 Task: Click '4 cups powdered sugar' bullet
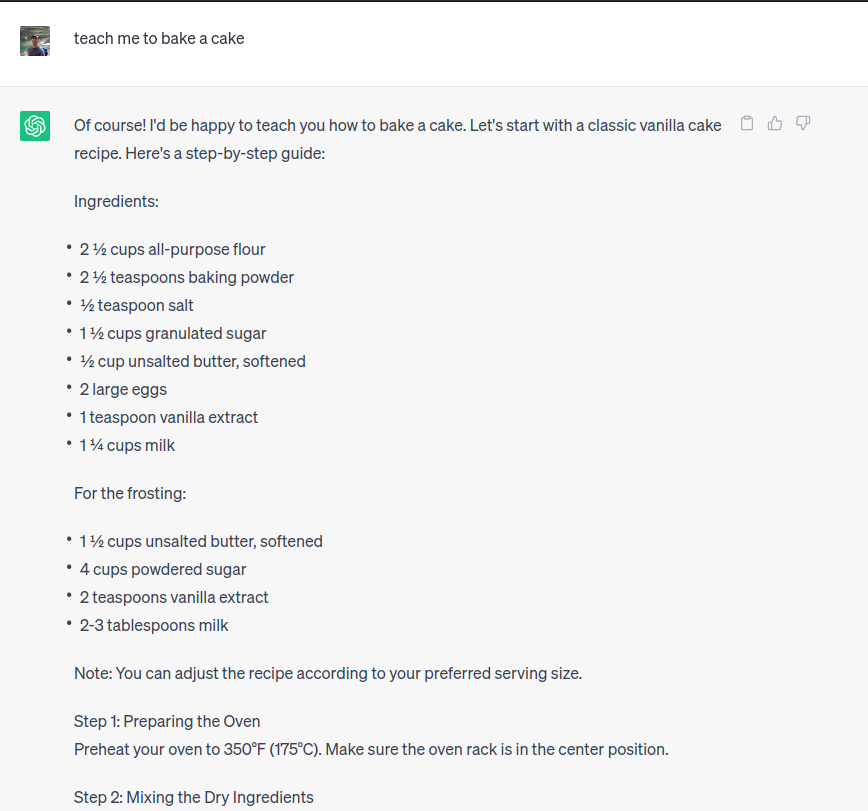163,570
